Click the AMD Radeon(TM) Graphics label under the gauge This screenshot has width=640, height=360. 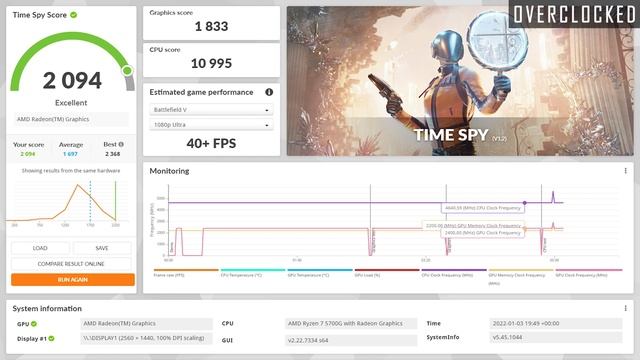[71, 119]
